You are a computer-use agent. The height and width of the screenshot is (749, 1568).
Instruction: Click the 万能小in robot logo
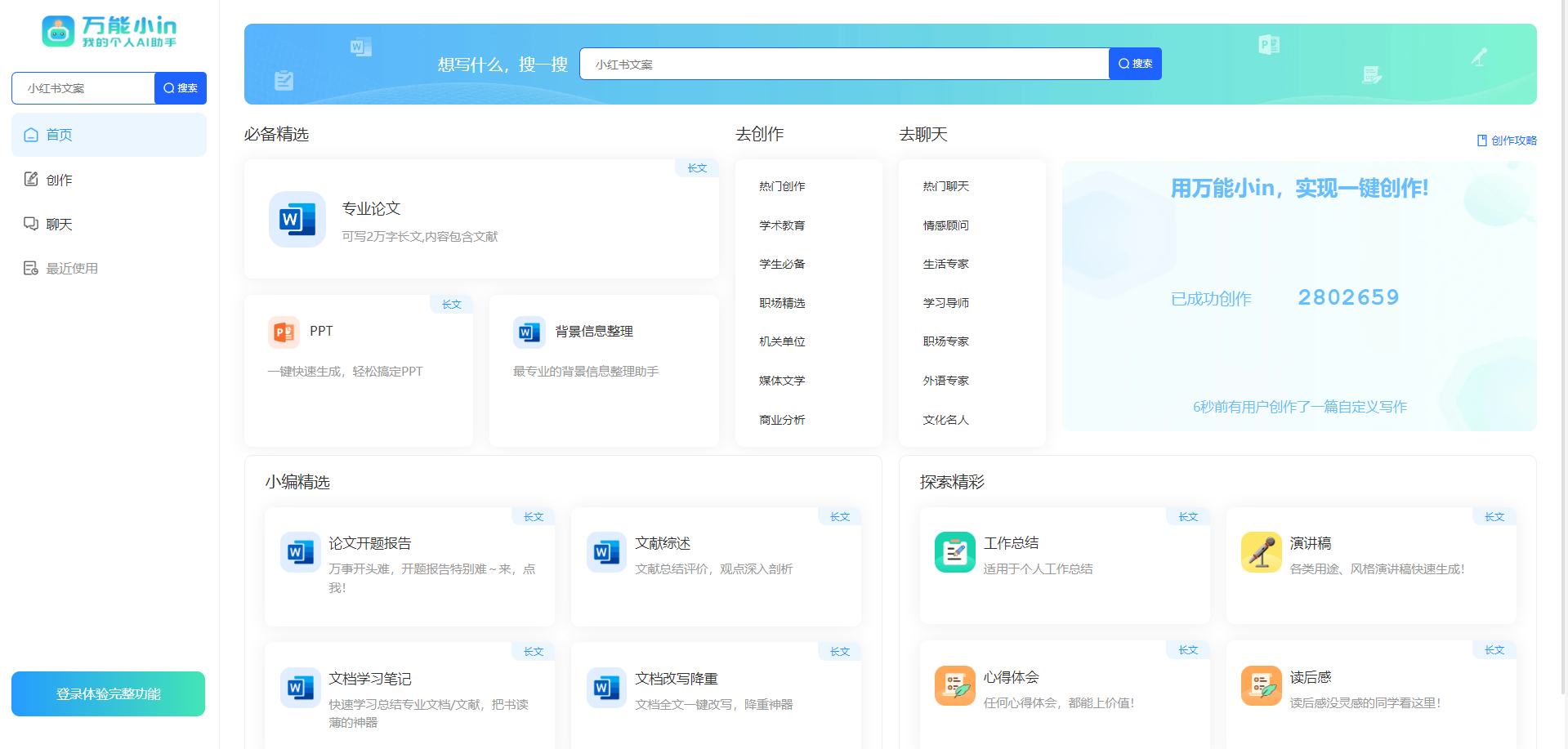(58, 31)
